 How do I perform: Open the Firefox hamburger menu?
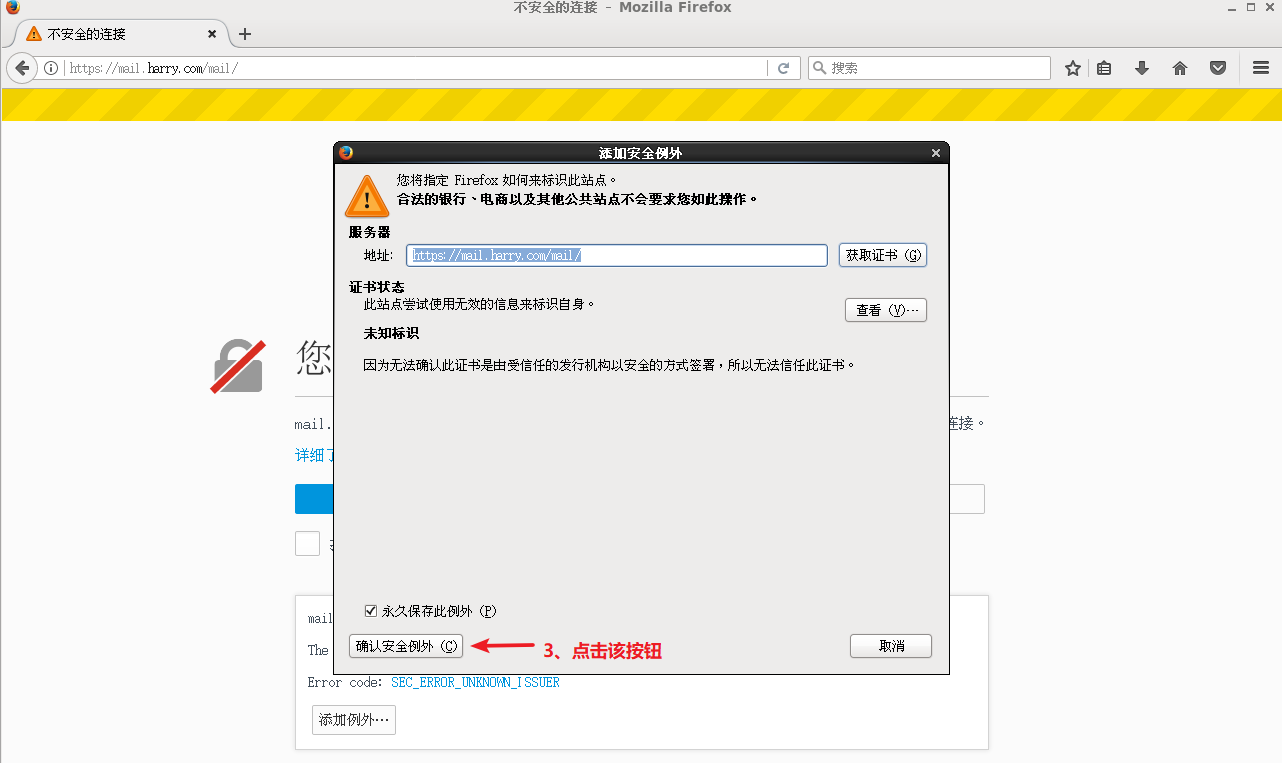[1261, 68]
